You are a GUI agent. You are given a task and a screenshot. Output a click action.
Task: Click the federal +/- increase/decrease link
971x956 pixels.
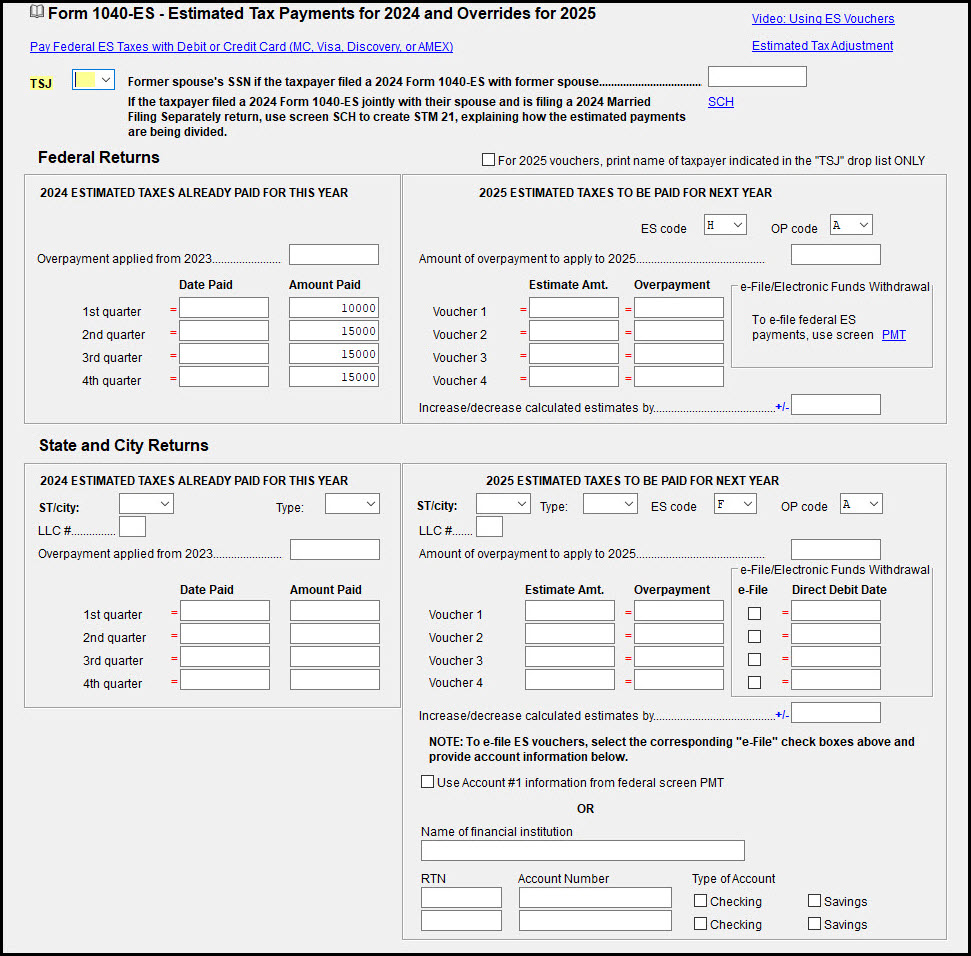coord(782,407)
